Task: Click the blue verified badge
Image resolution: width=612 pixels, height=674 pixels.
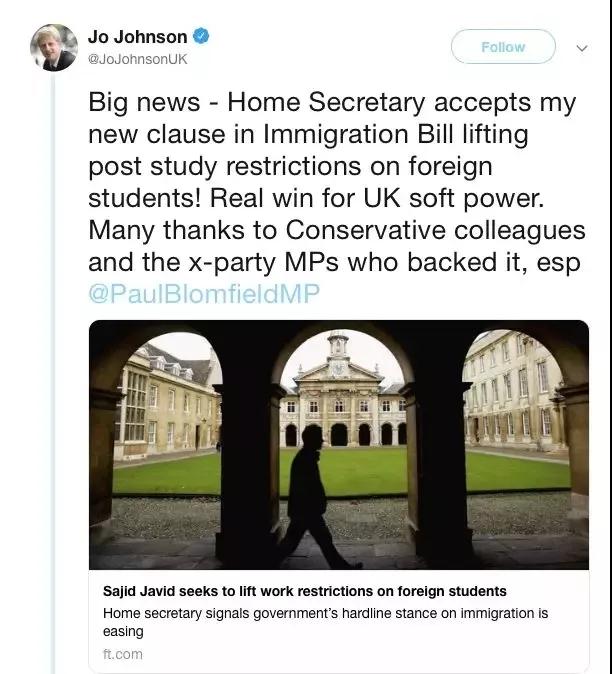Action: pyautogui.click(x=203, y=37)
